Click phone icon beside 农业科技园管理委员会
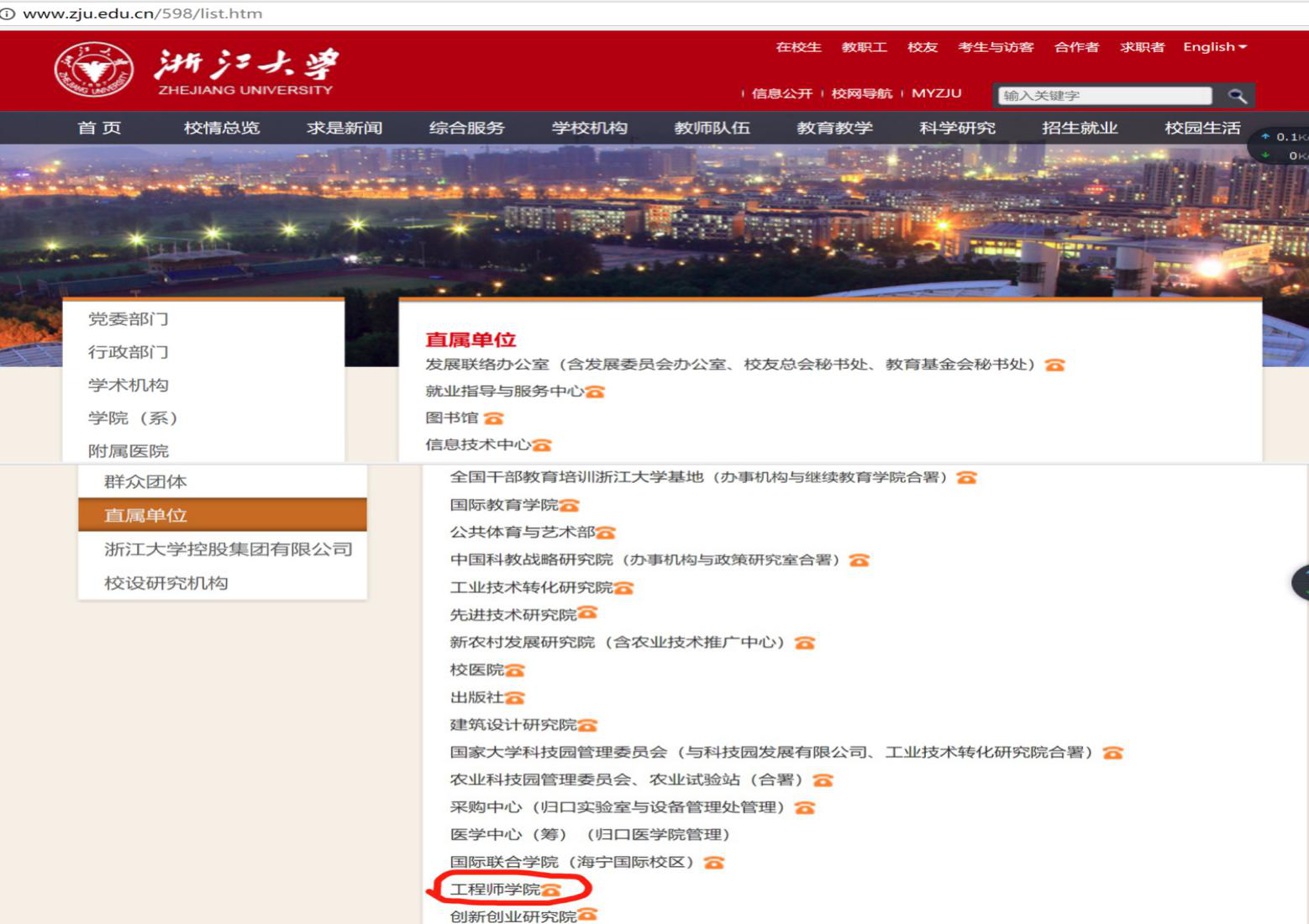 [x=823, y=780]
